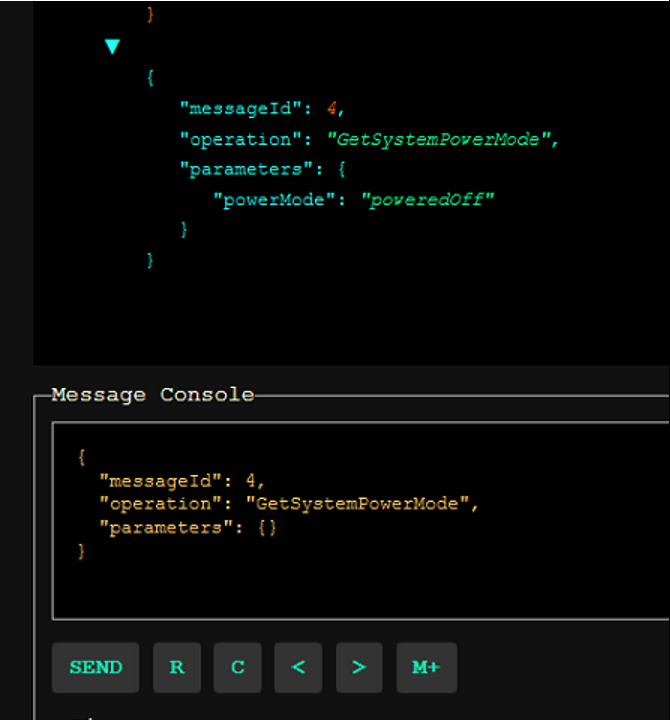Screen dimensions: 670x720
Task: Go to next message with > button
Action: click(x=359, y=667)
